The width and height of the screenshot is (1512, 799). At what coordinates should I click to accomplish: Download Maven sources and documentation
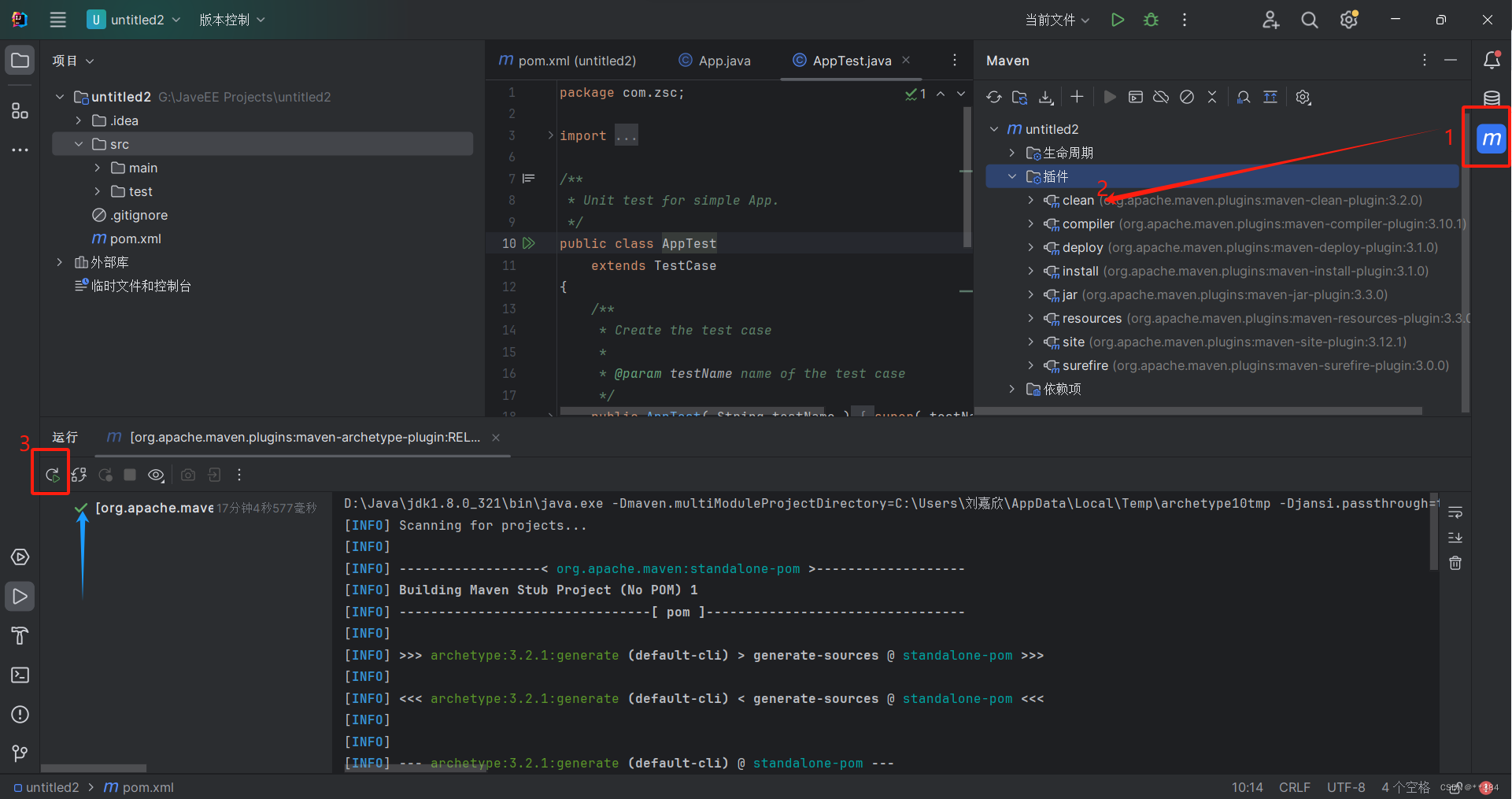[1046, 97]
